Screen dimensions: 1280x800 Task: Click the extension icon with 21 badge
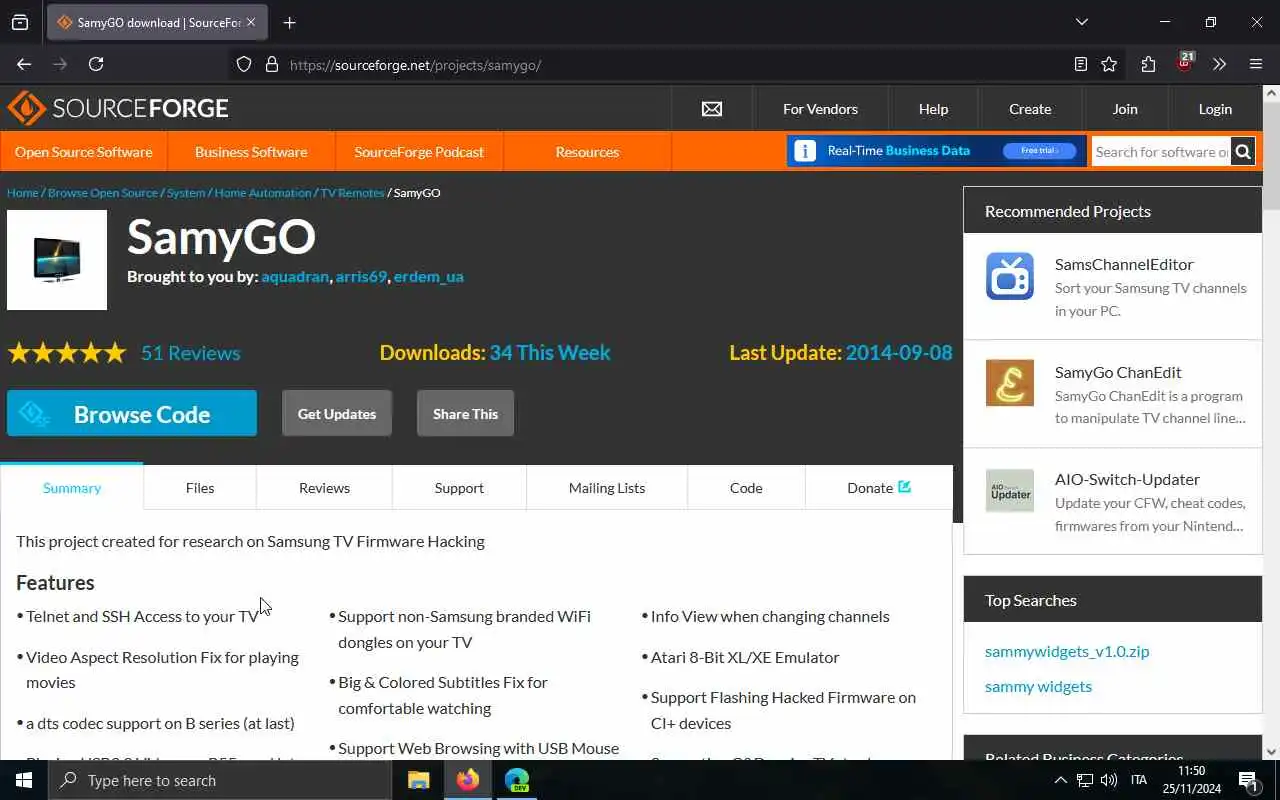click(x=1185, y=62)
